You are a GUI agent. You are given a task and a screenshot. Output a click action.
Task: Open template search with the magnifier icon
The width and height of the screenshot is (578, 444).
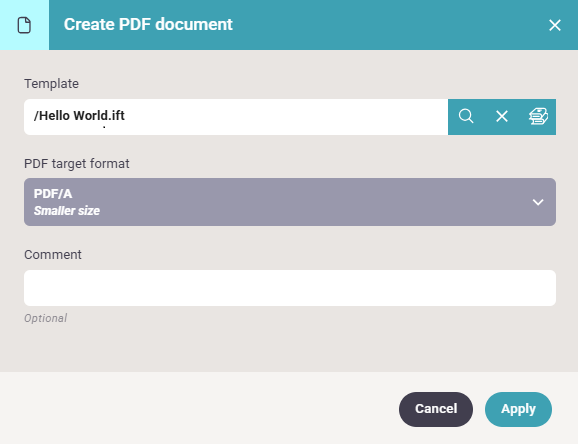pyautogui.click(x=466, y=116)
